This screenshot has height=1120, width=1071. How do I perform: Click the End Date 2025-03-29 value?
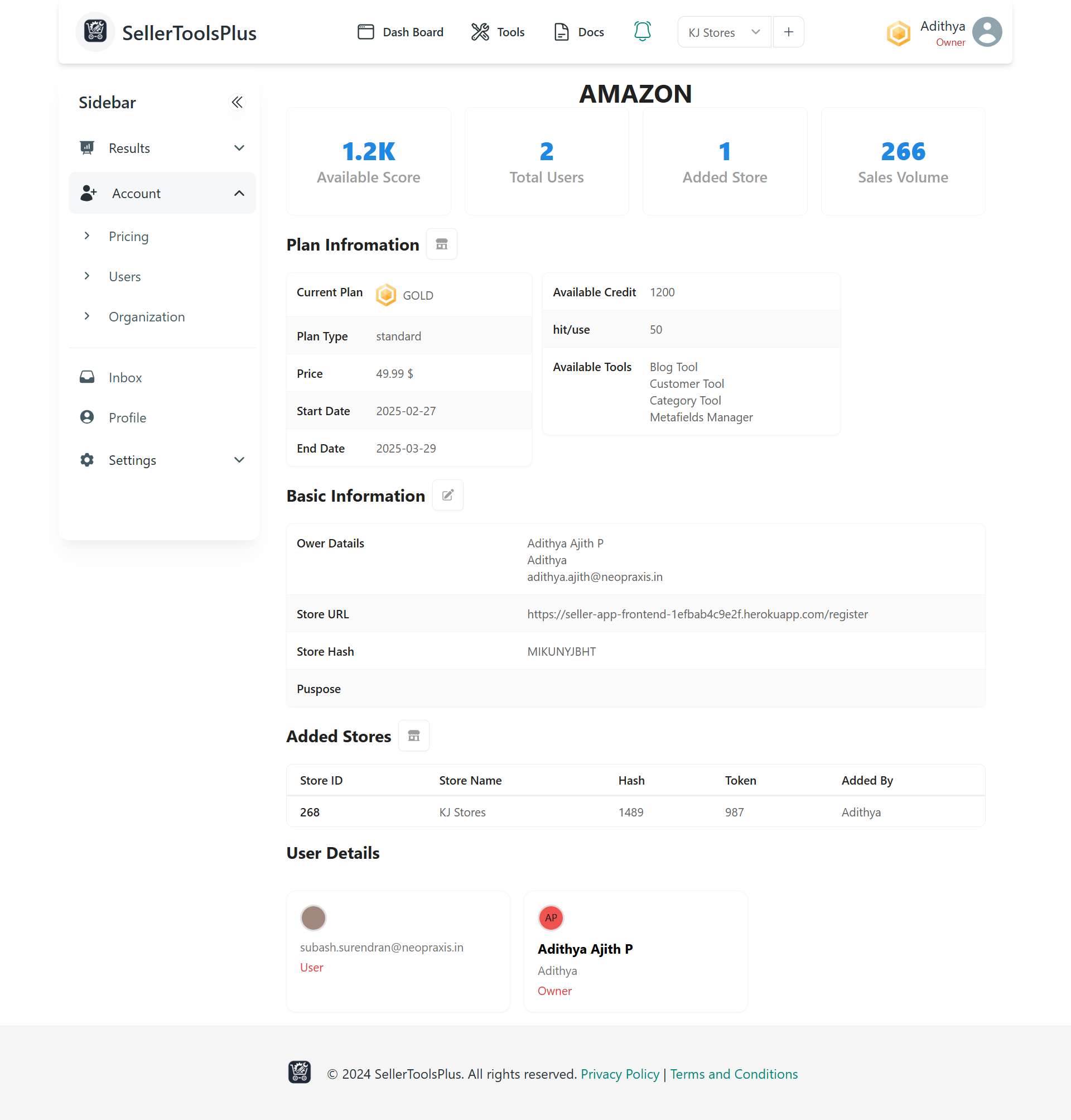[x=406, y=448]
